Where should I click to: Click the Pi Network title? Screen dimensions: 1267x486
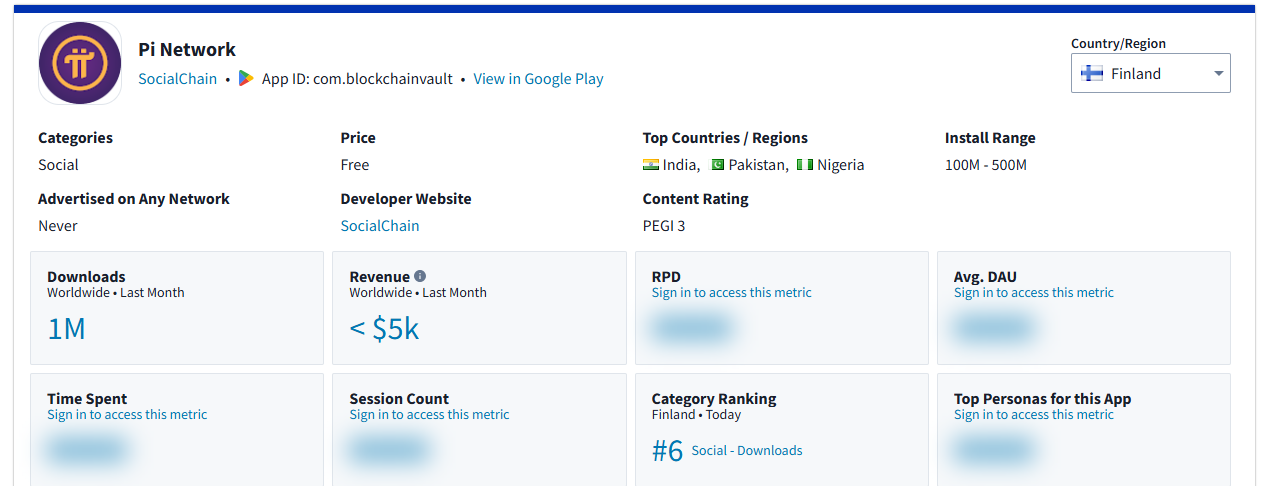pyautogui.click(x=187, y=49)
